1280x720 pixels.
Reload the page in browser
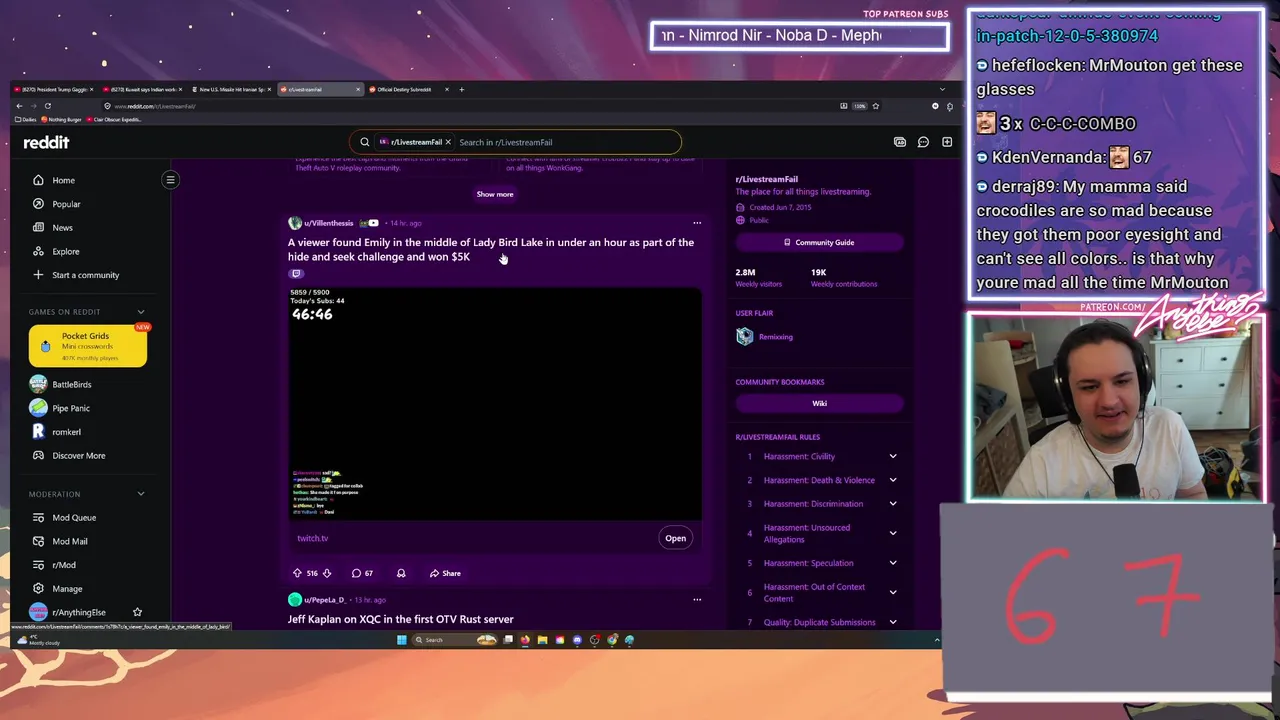point(47,106)
